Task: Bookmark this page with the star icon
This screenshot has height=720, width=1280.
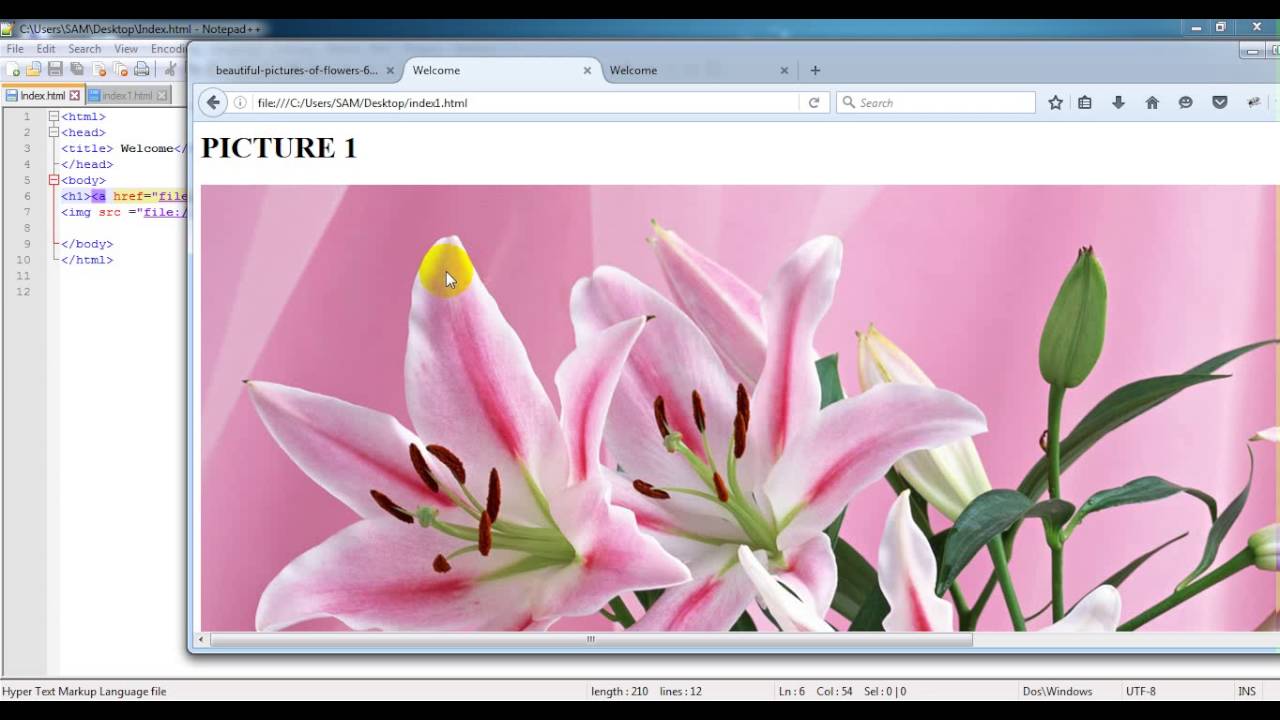Action: tap(1055, 103)
